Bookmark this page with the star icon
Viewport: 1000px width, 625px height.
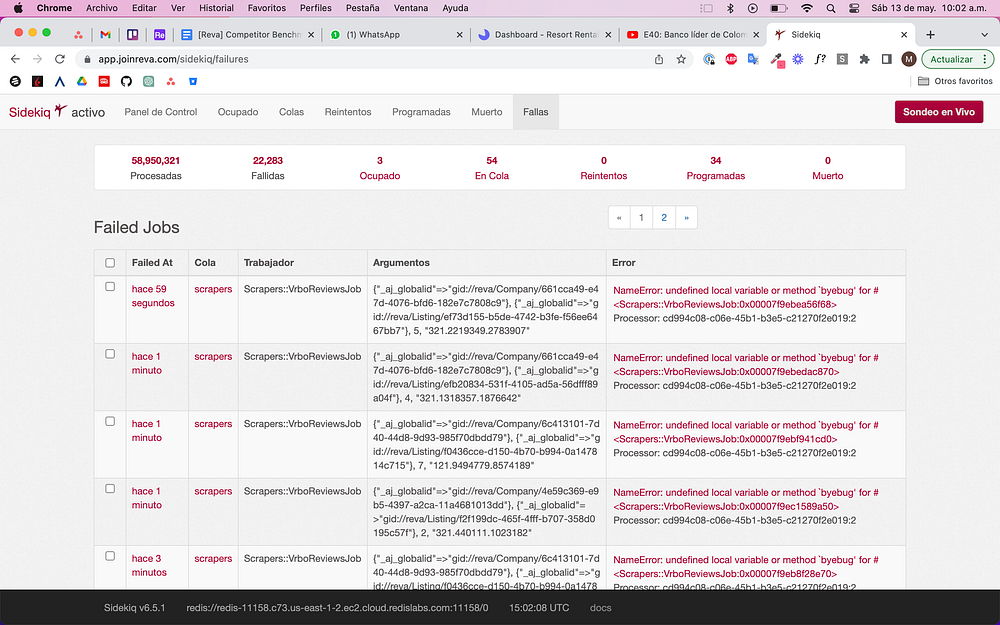[x=681, y=59]
